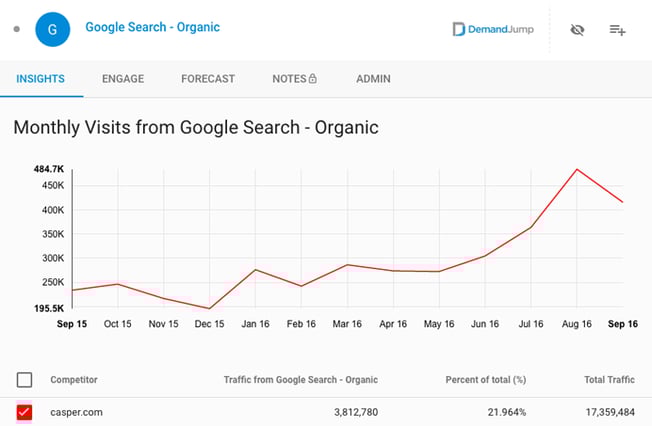Switch to the Insights tab

click(x=40, y=79)
